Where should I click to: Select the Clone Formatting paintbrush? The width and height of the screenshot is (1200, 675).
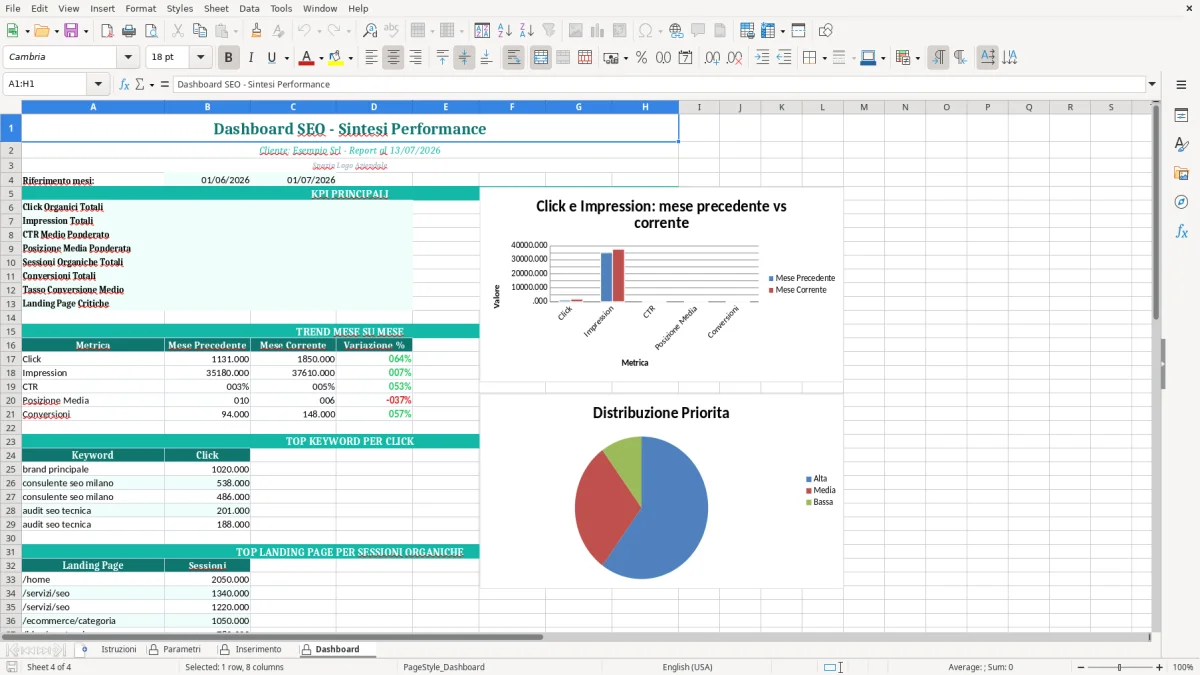(x=256, y=31)
